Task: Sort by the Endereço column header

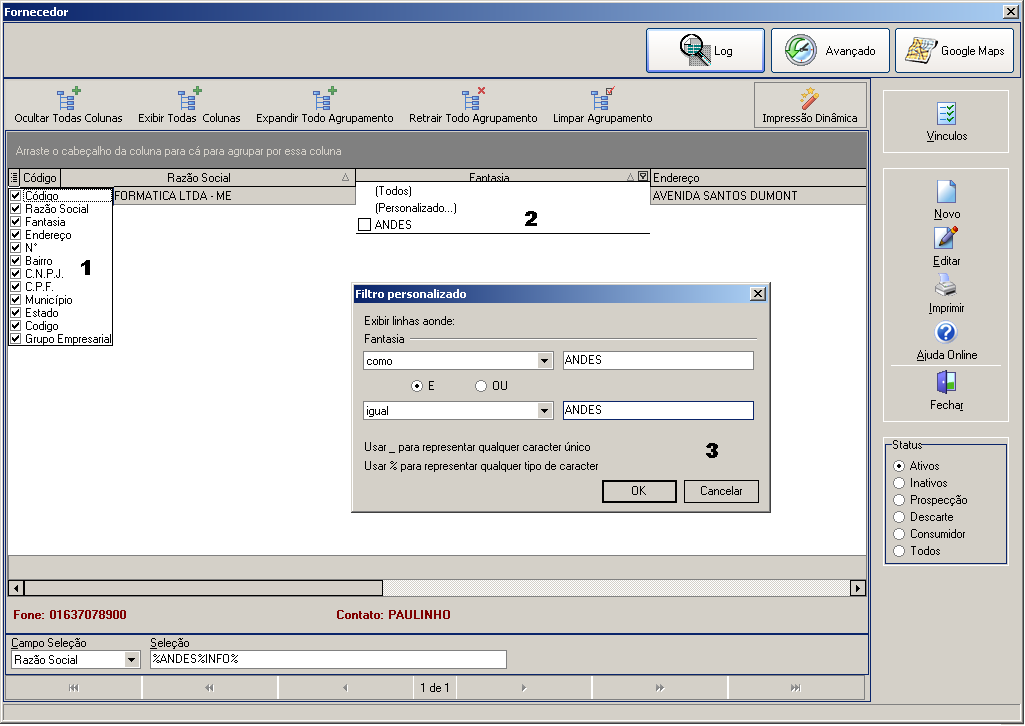Action: tap(758, 178)
